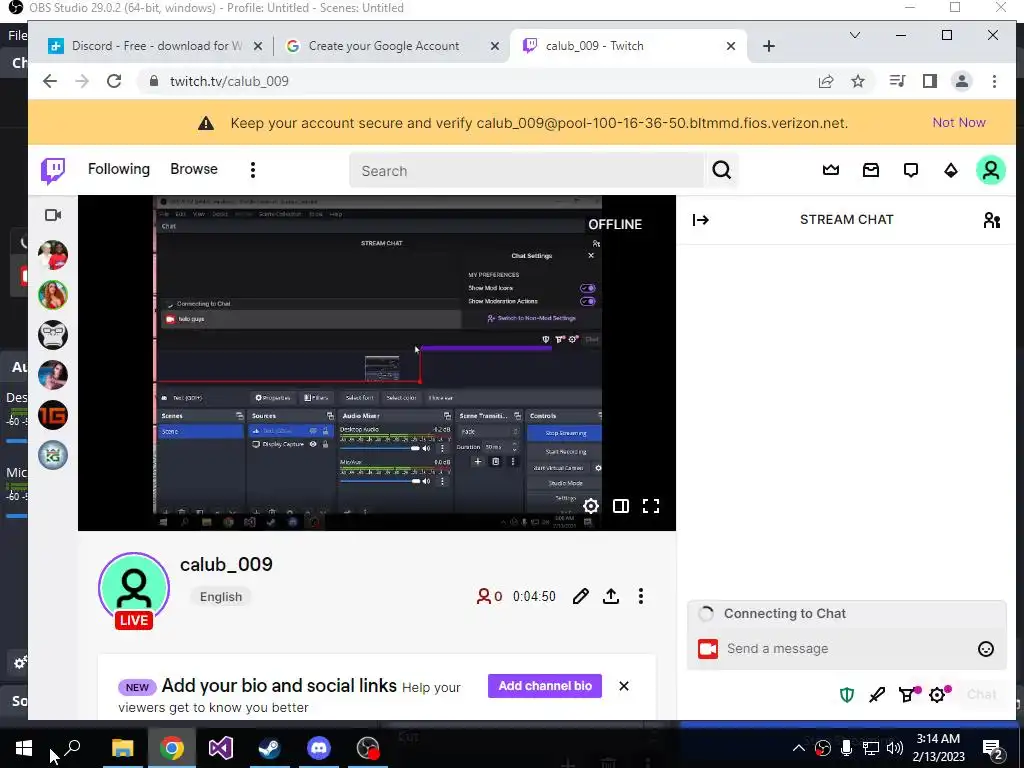1024x768 pixels.
Task: Open Chrome three-dot menu
Action: coord(994,81)
